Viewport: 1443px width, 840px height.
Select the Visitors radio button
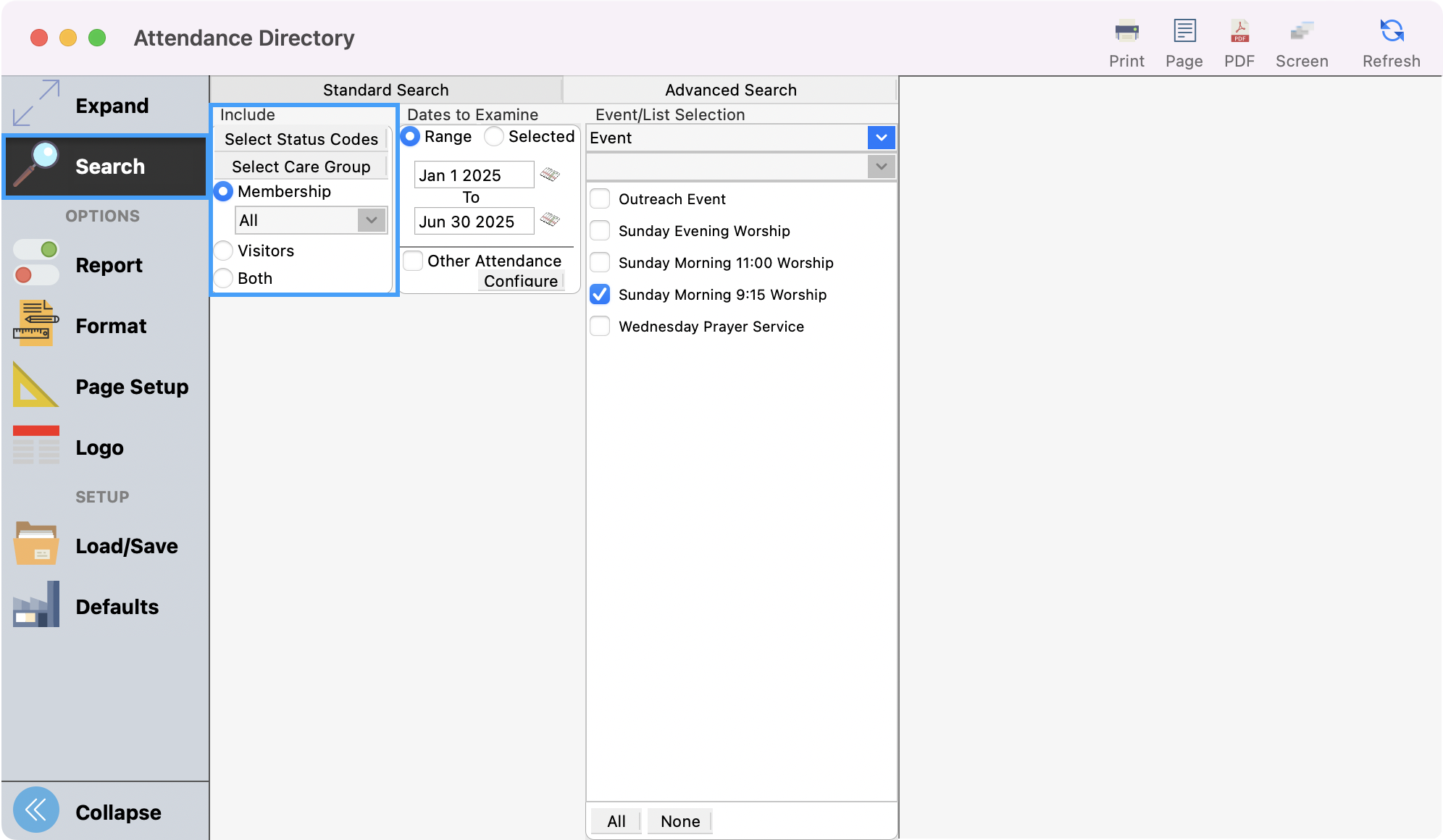pos(223,251)
